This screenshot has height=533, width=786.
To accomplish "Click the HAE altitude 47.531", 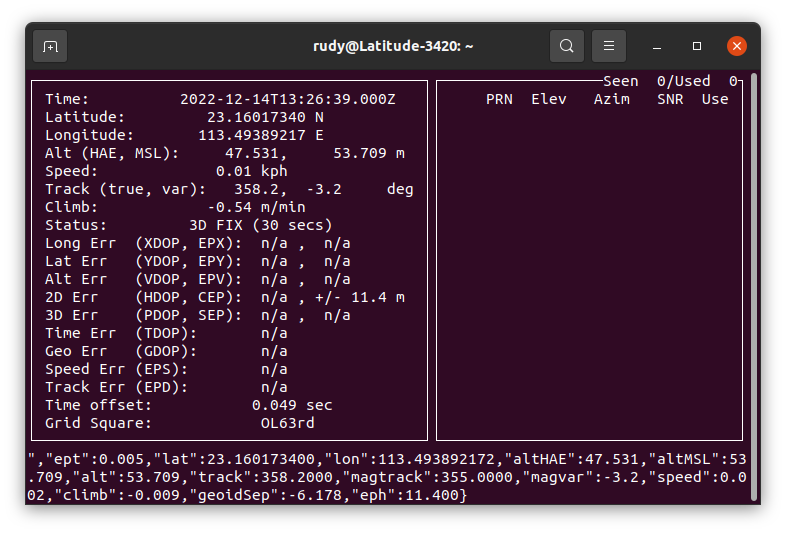I will click(252, 153).
